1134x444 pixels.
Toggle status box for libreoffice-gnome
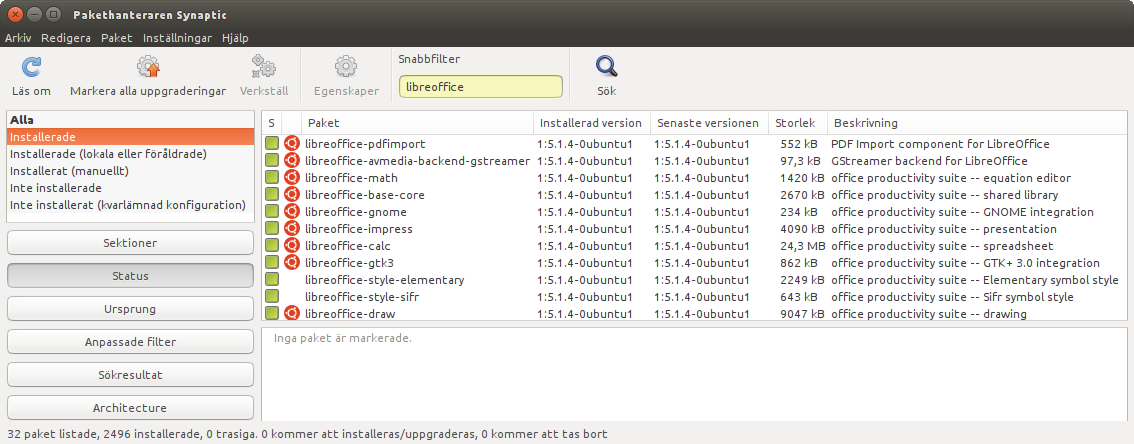[272, 212]
